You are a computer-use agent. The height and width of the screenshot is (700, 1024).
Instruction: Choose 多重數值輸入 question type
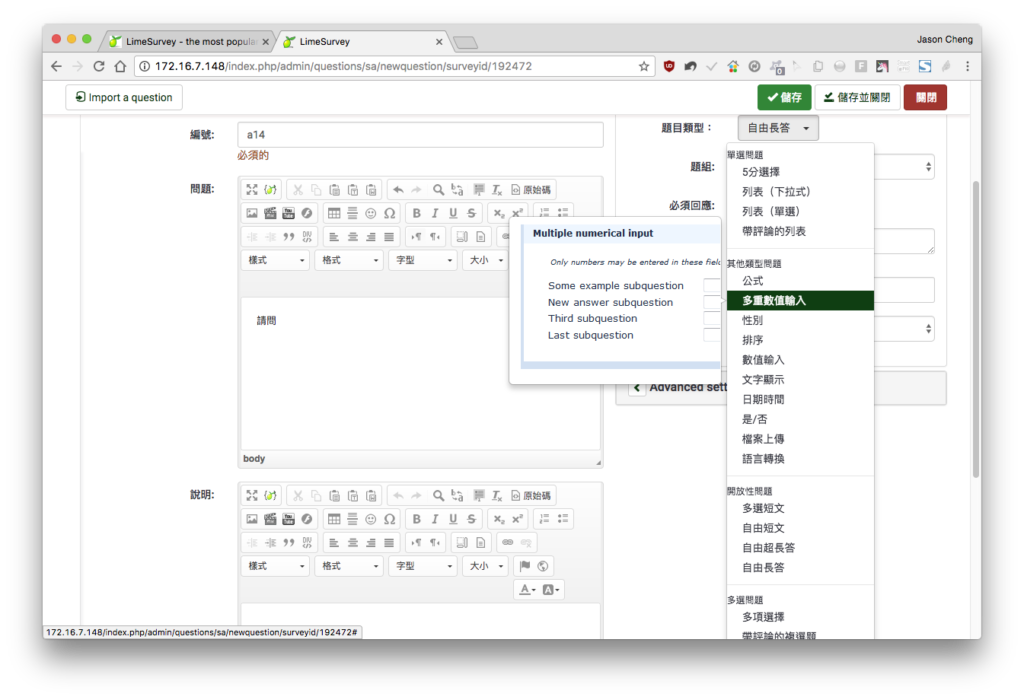tap(800, 300)
